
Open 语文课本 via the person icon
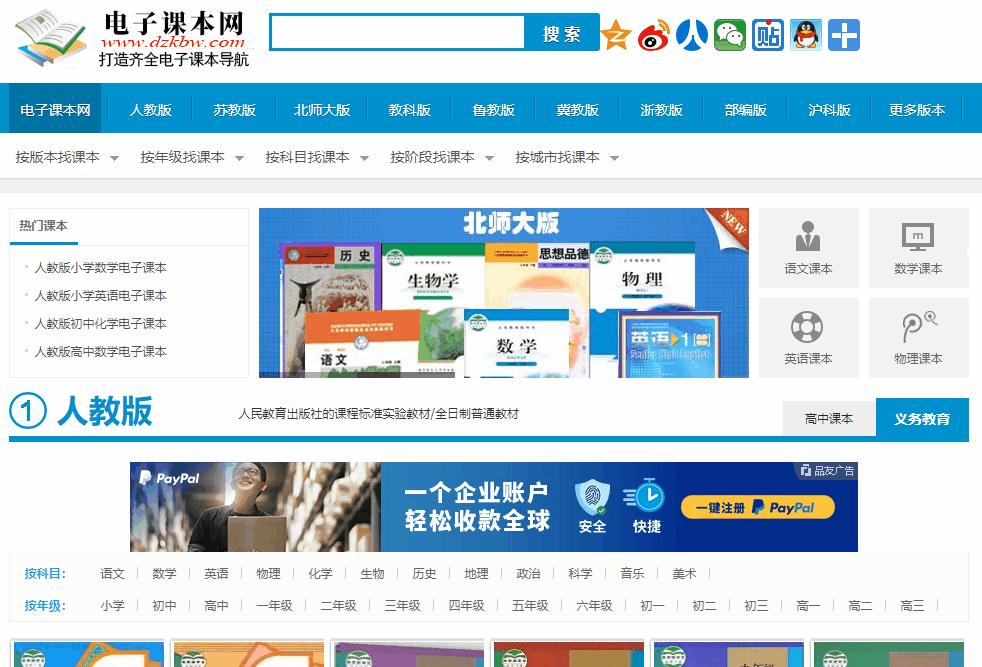[x=808, y=247]
